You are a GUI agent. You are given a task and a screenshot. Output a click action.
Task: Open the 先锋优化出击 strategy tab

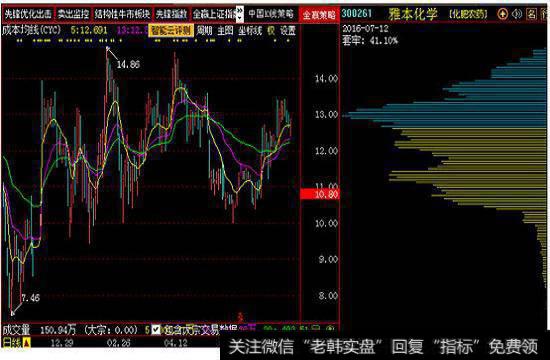pyautogui.click(x=28, y=14)
